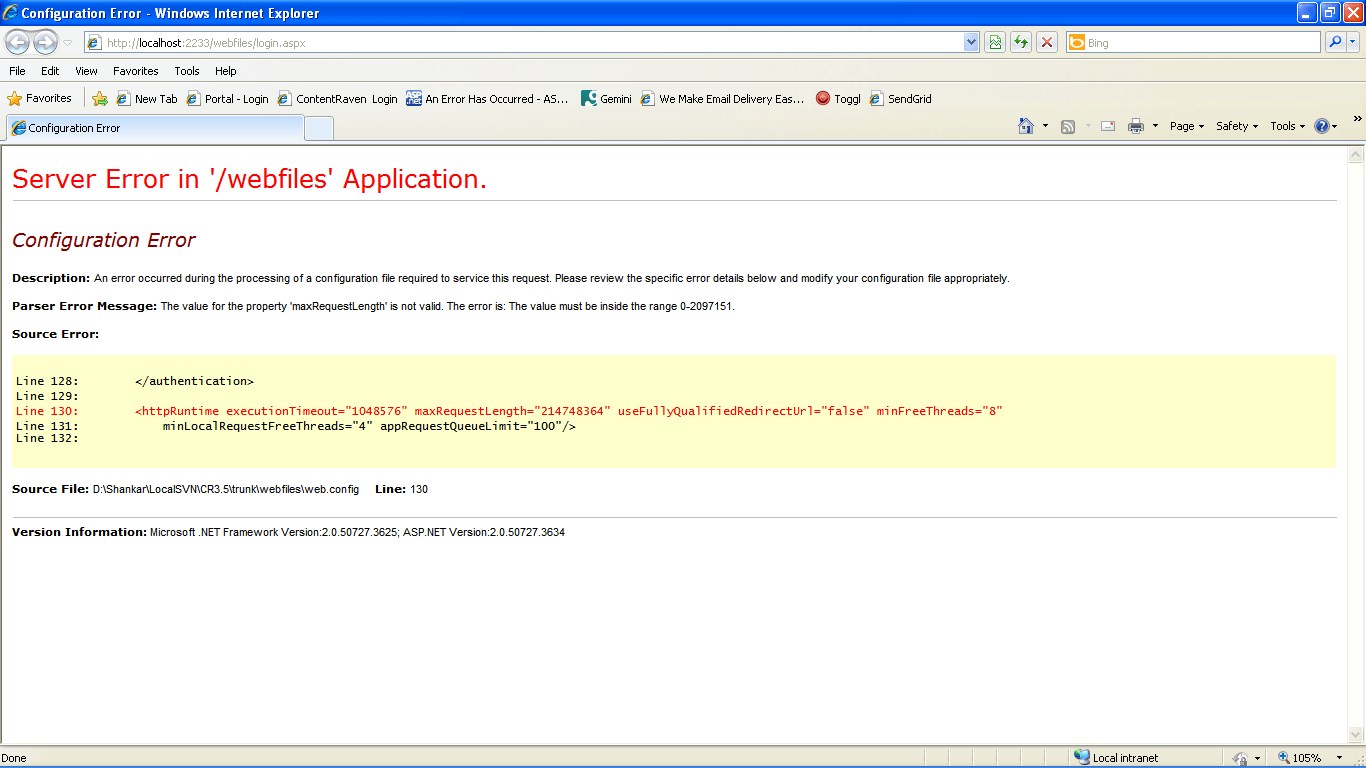Click the Protected Mode shield status icon
The width and height of the screenshot is (1366, 768).
[x=1241, y=758]
